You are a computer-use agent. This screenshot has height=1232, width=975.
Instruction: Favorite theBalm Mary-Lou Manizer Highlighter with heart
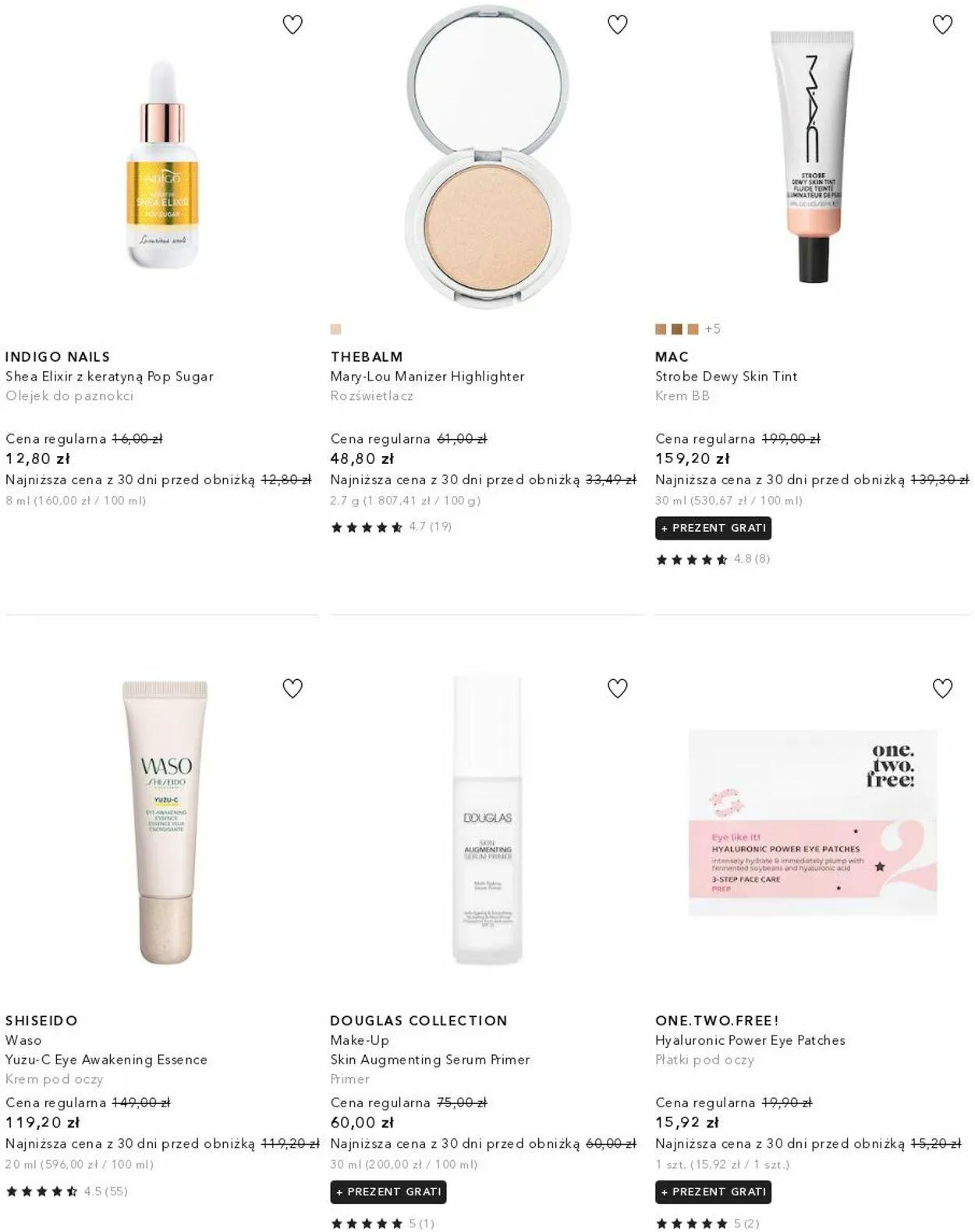click(x=618, y=25)
